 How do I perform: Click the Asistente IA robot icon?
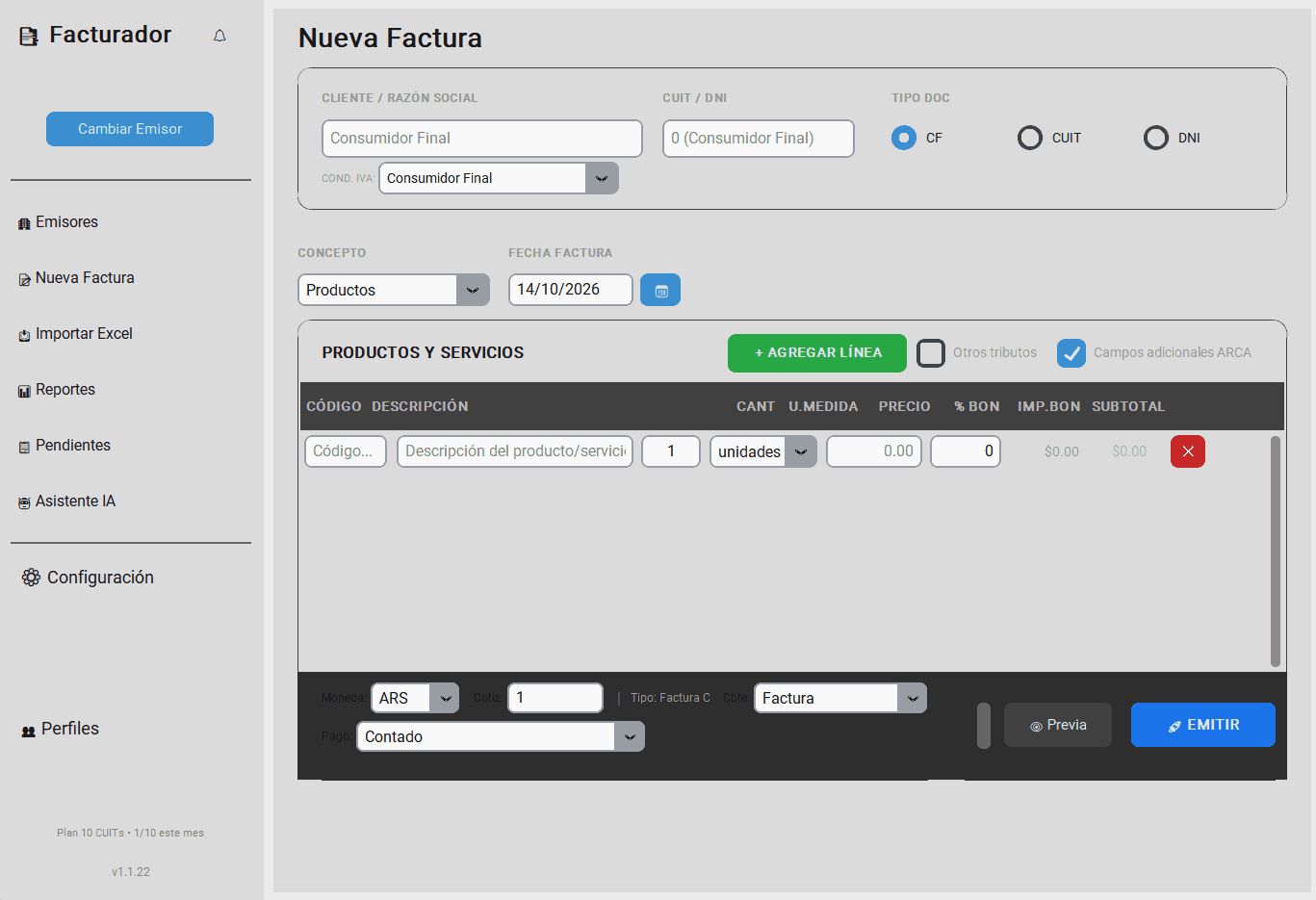24,502
